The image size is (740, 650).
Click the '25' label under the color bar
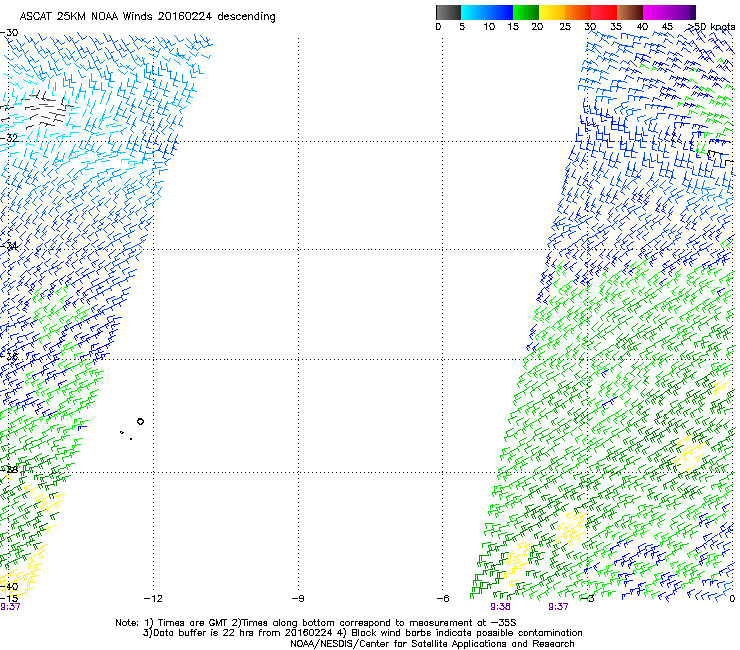pos(565,27)
